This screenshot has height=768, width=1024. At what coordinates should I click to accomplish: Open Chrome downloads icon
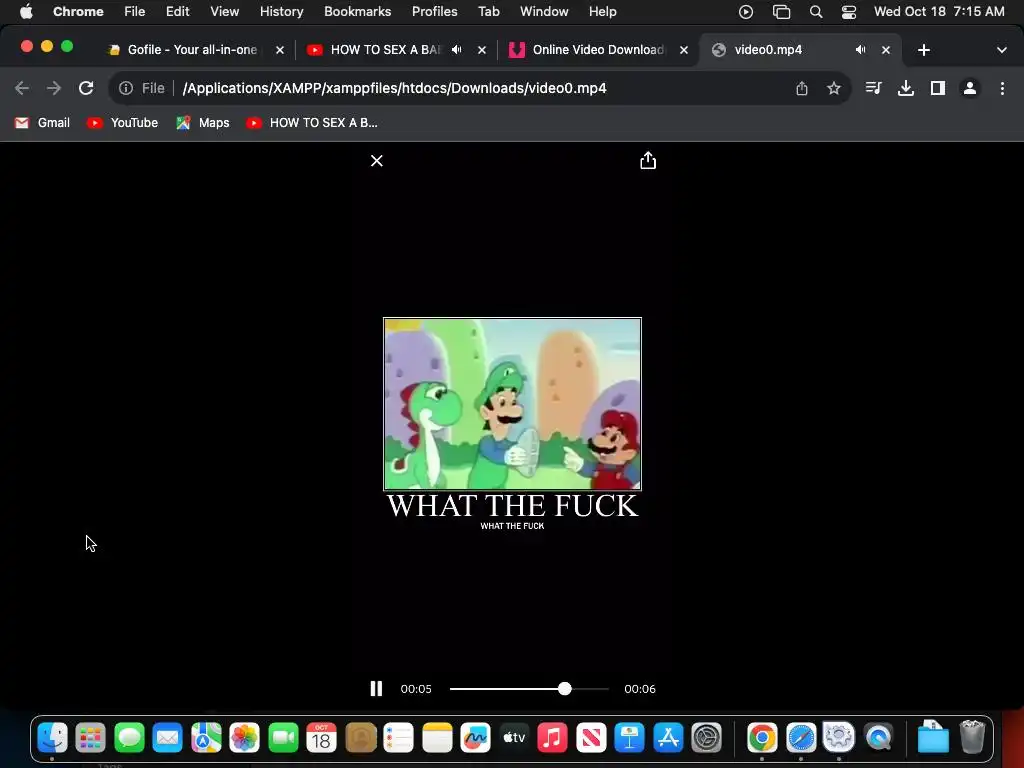click(906, 88)
